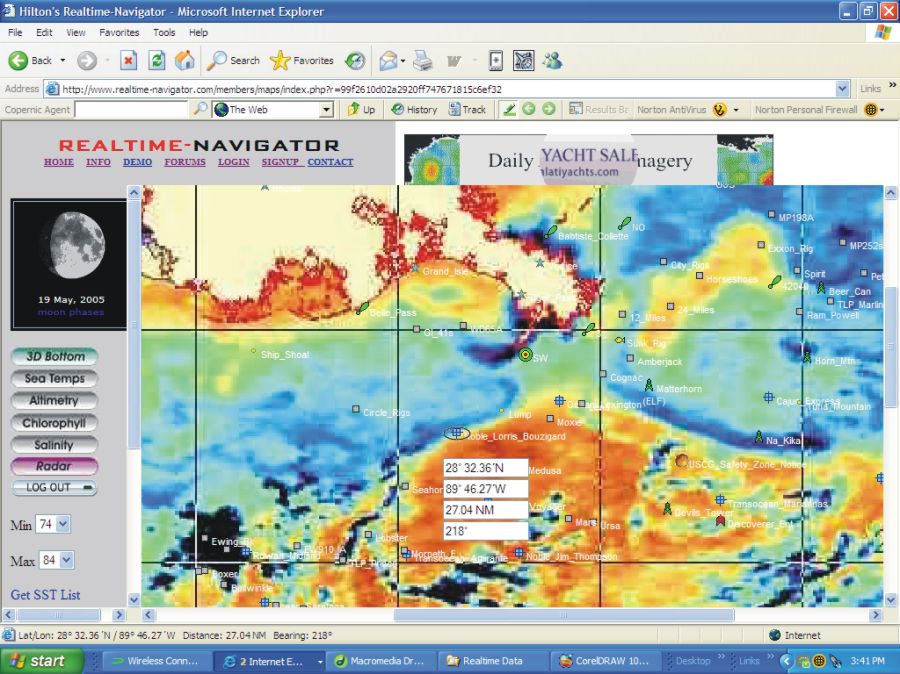The width and height of the screenshot is (900, 674).
Task: Open the Favorites menu
Action: (x=119, y=33)
